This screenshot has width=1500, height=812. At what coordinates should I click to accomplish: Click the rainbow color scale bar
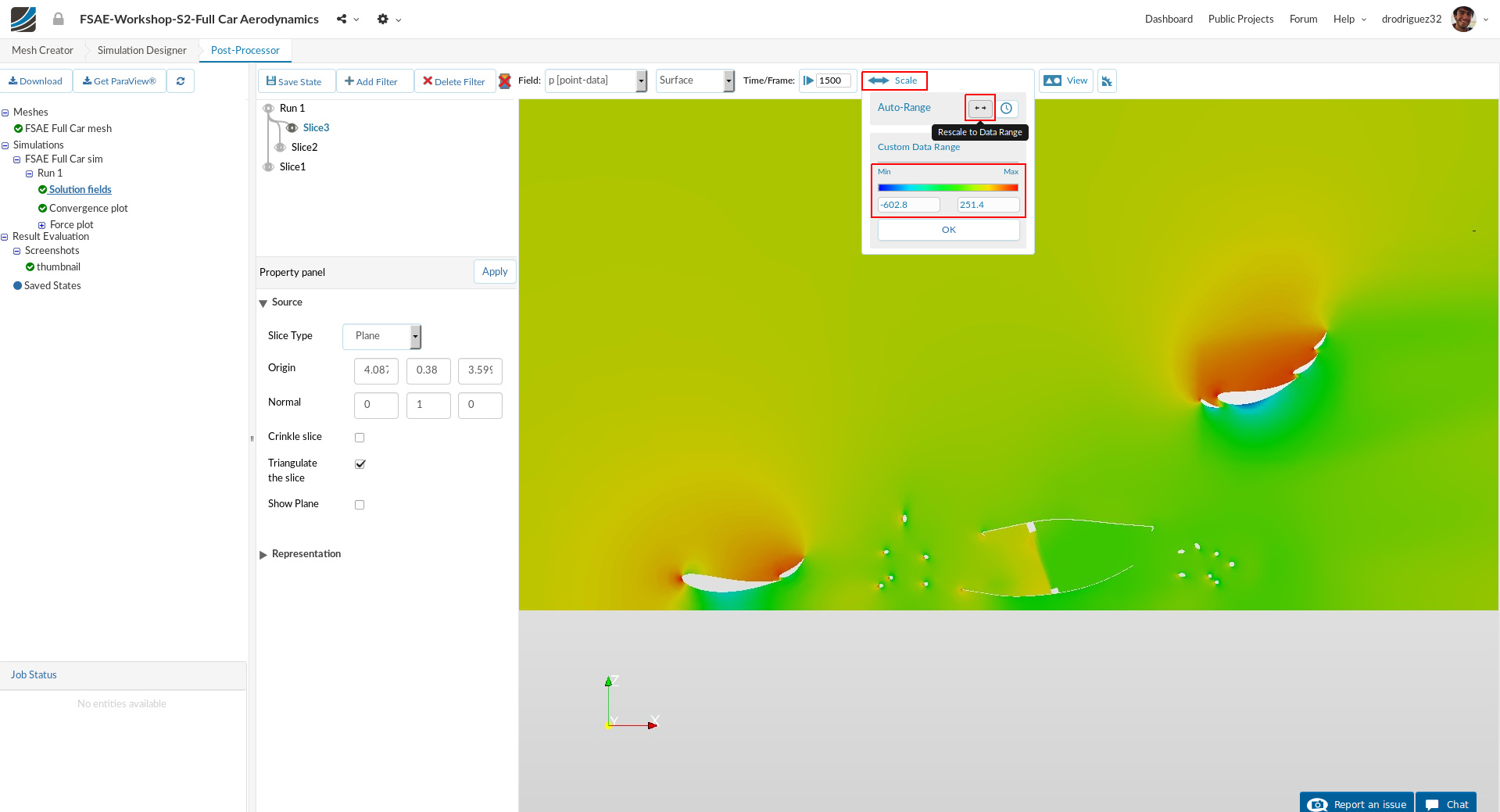pos(947,188)
